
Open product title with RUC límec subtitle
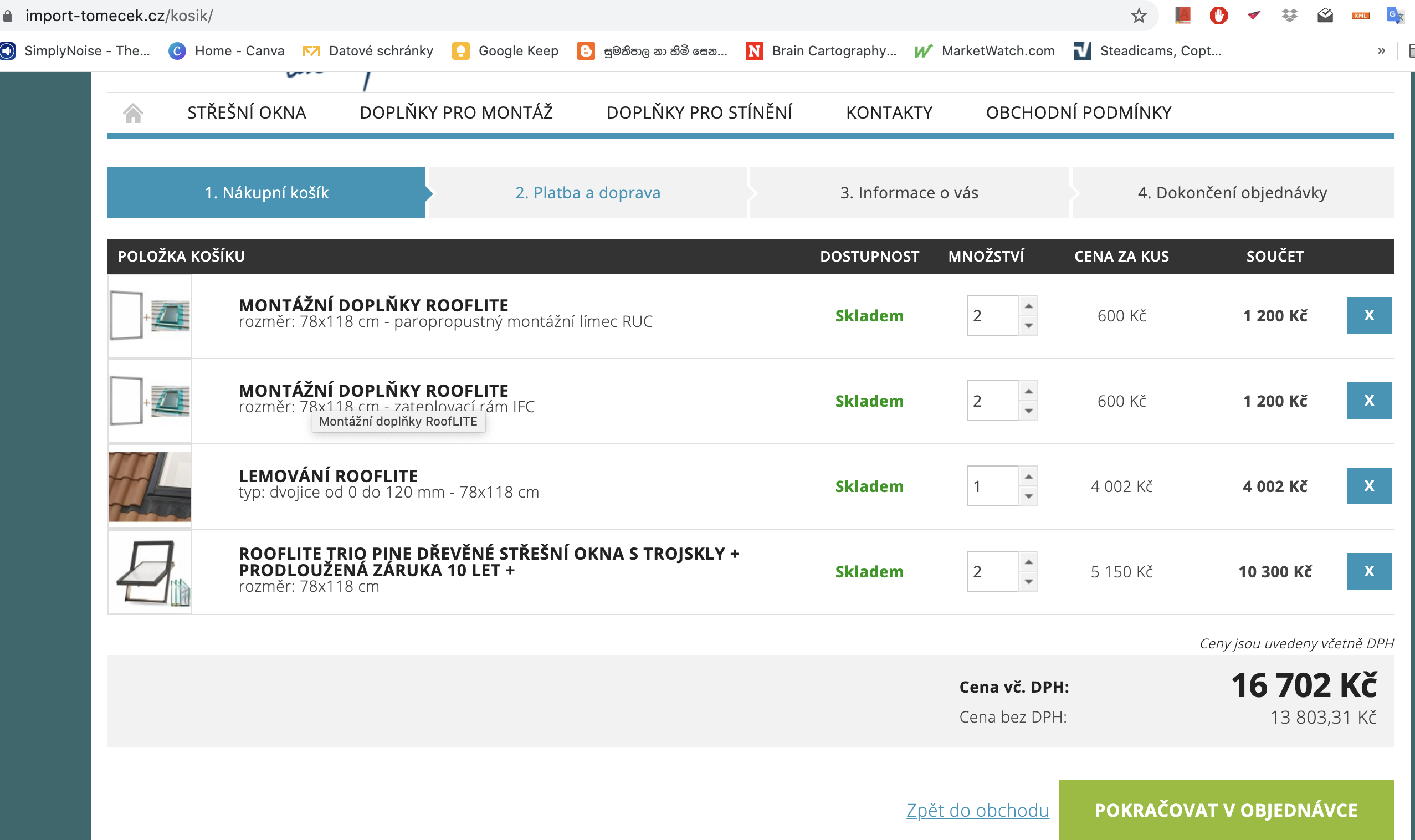coord(373,305)
